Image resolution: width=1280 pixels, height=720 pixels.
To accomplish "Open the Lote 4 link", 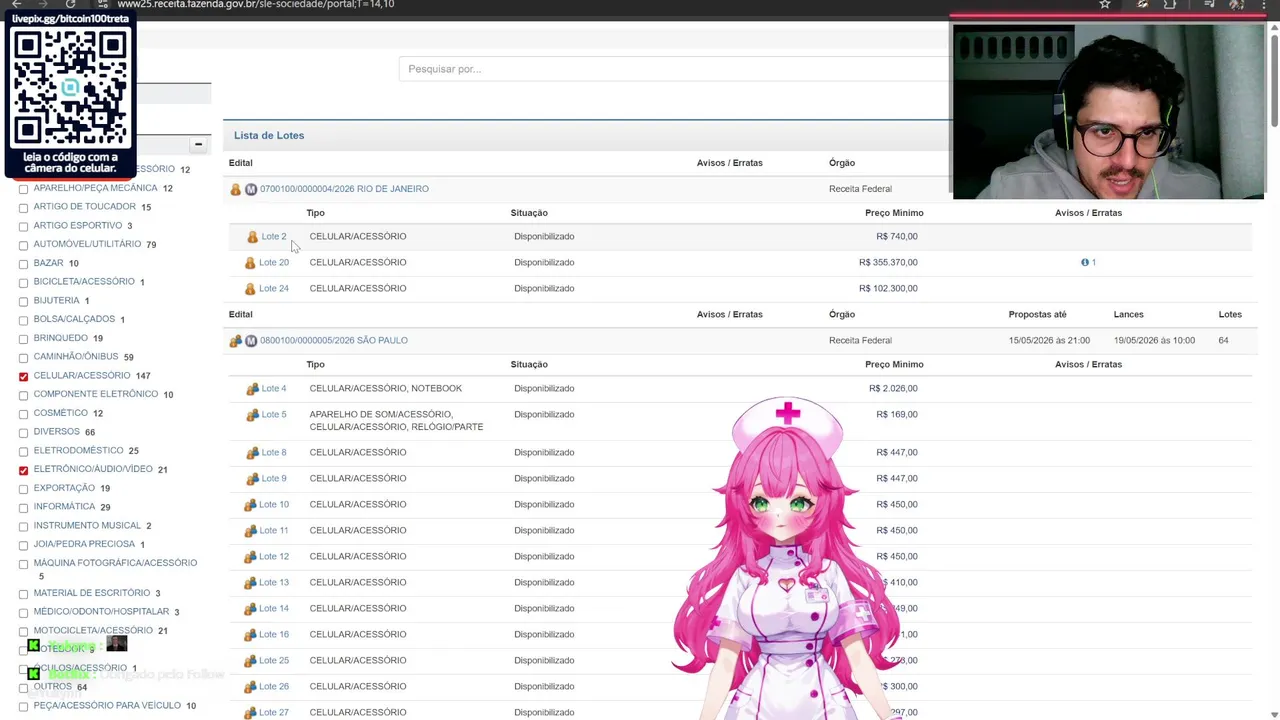I will (273, 389).
